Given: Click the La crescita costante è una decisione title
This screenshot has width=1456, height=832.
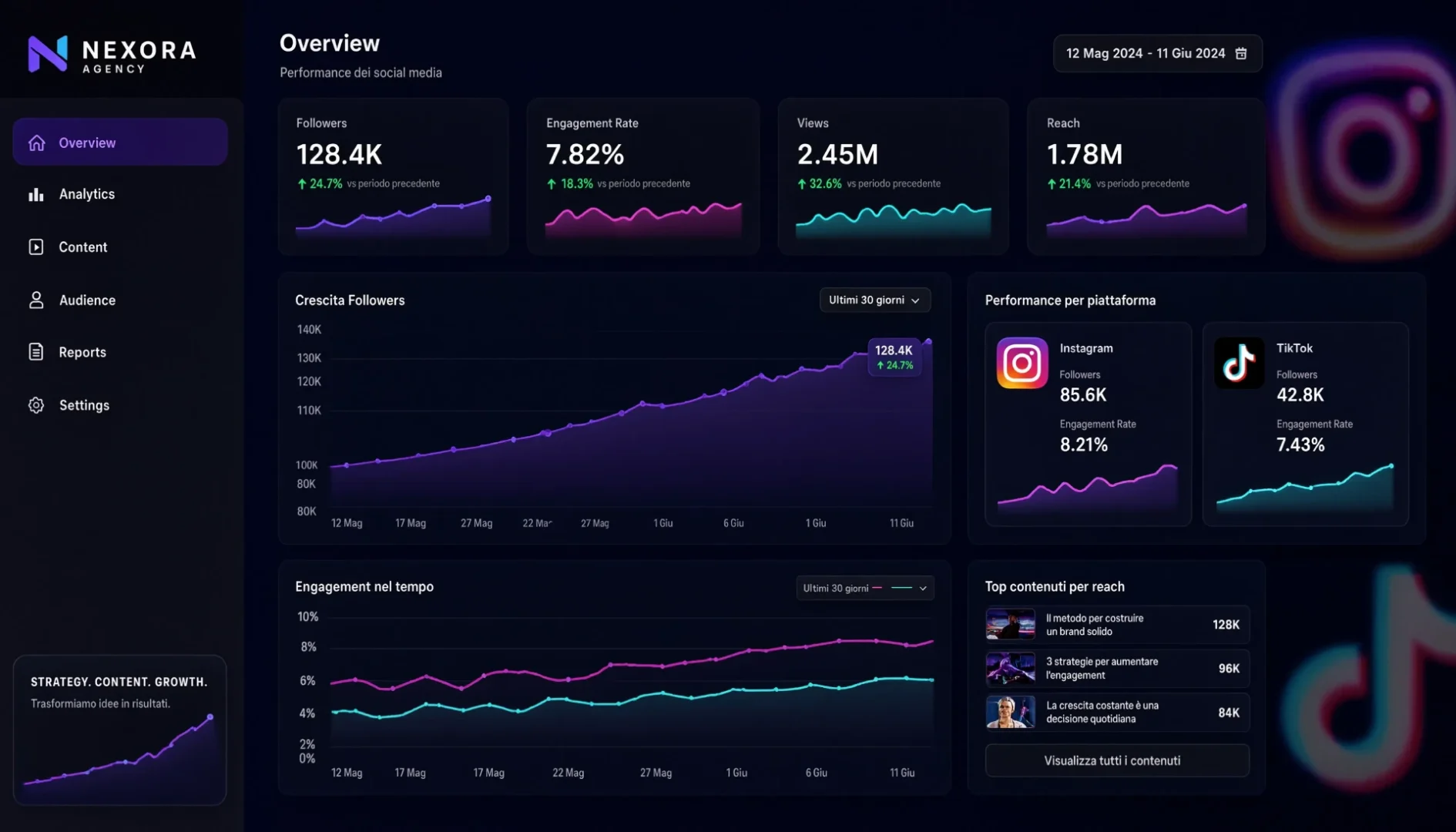Looking at the screenshot, I should coord(1102,713).
